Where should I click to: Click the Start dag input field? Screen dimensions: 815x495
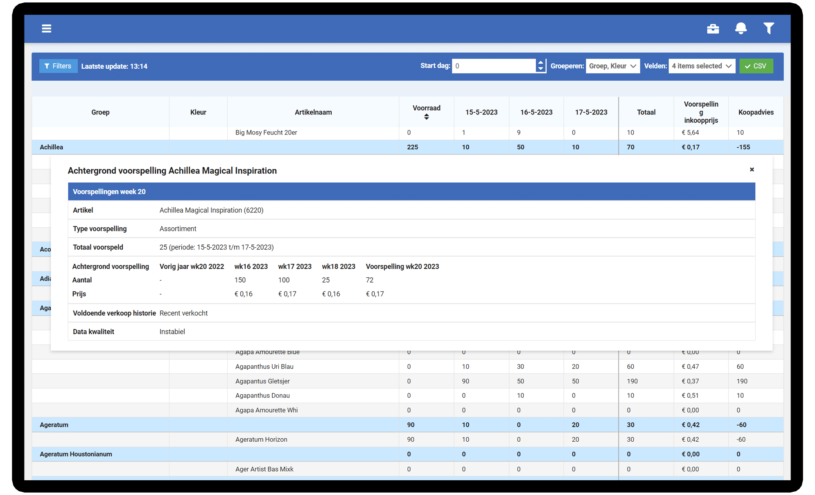[x=493, y=66]
